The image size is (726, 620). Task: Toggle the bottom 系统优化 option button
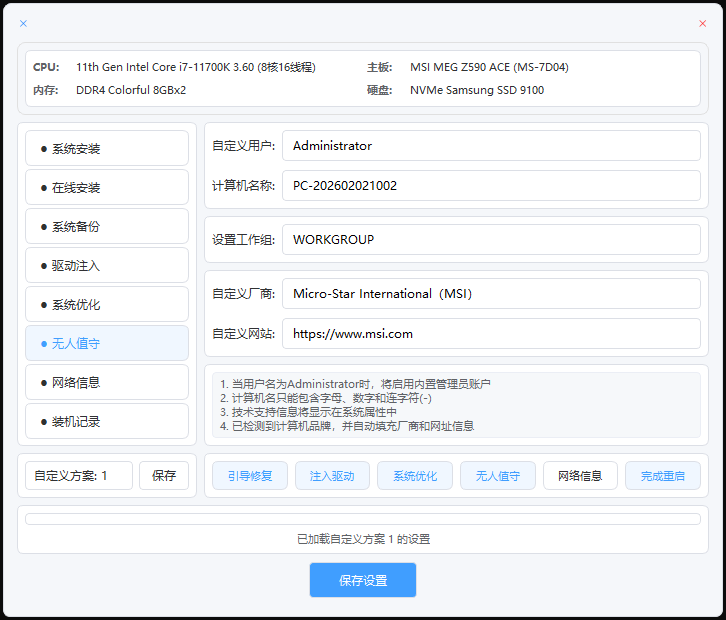(415, 476)
